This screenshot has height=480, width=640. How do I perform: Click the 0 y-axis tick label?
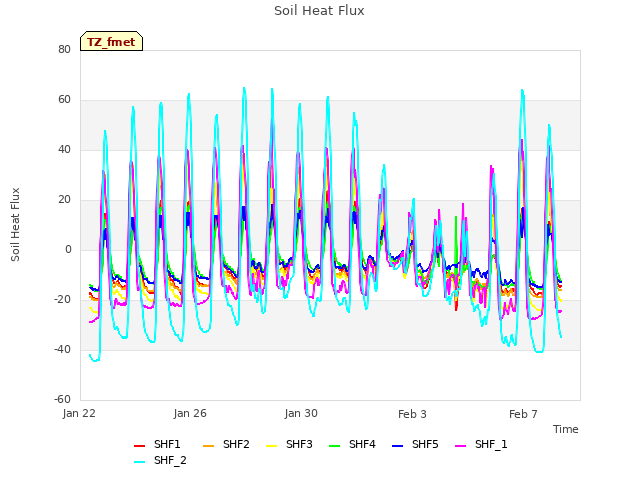tap(68, 249)
